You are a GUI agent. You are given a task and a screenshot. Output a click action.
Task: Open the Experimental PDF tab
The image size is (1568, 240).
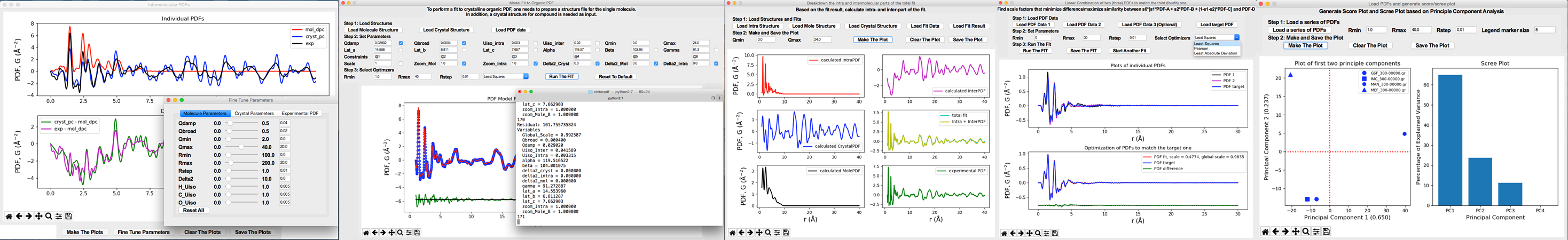click(x=300, y=114)
